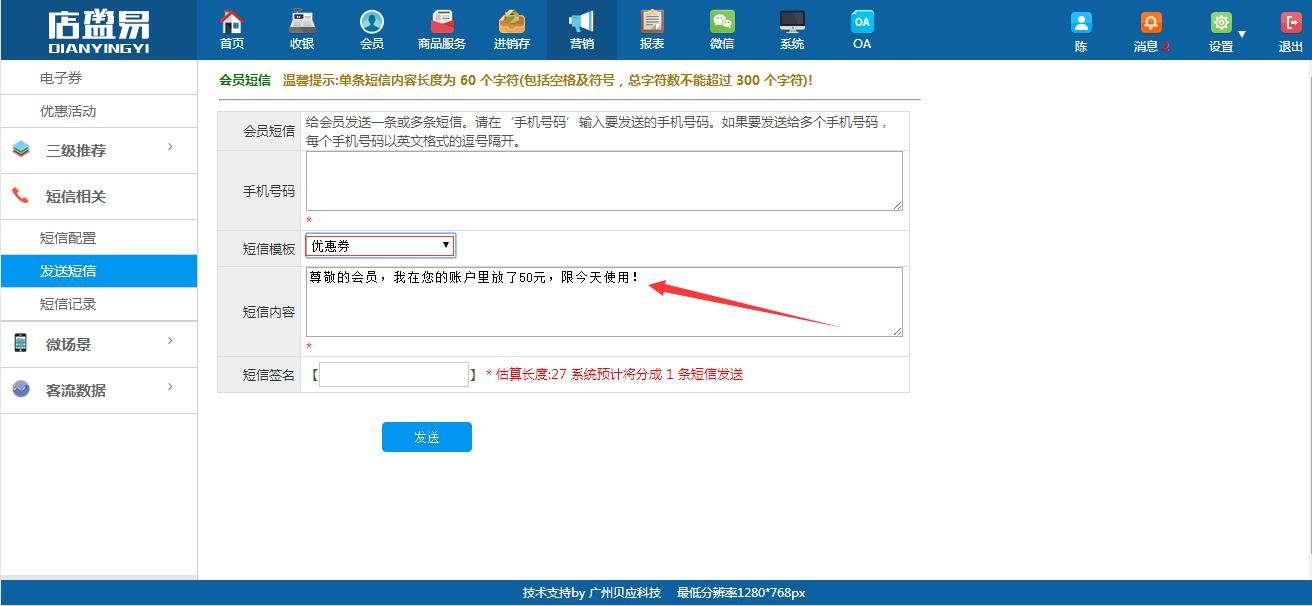
Task: Open the 设置 gear icon
Action: [x=1221, y=23]
